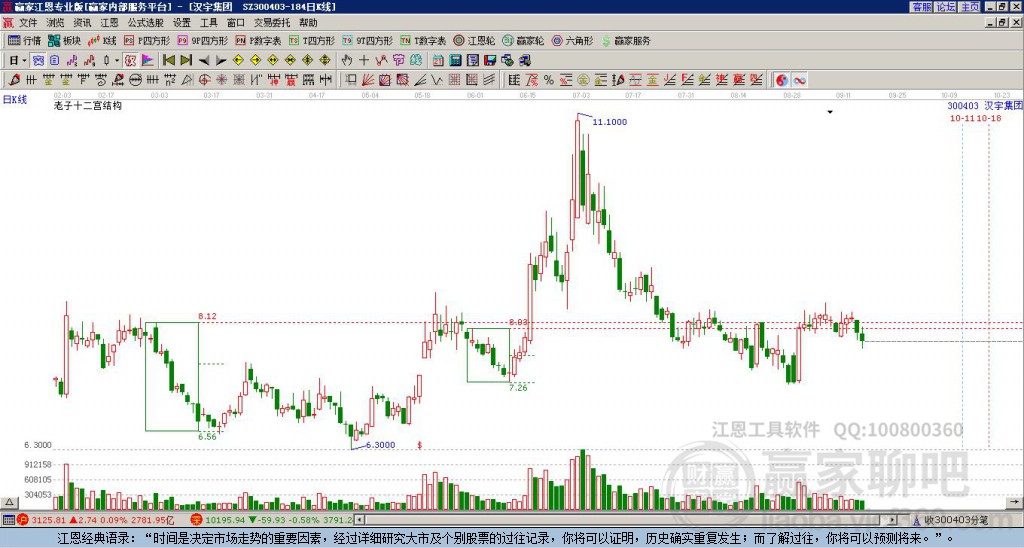Viewport: 1024px width, 548px height.
Task: Open the P数字表 tool
Action: [258, 40]
